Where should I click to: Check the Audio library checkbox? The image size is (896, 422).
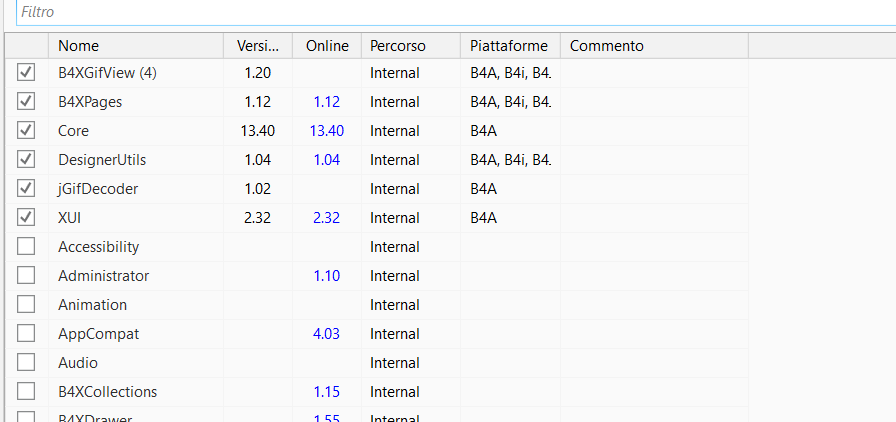26,363
